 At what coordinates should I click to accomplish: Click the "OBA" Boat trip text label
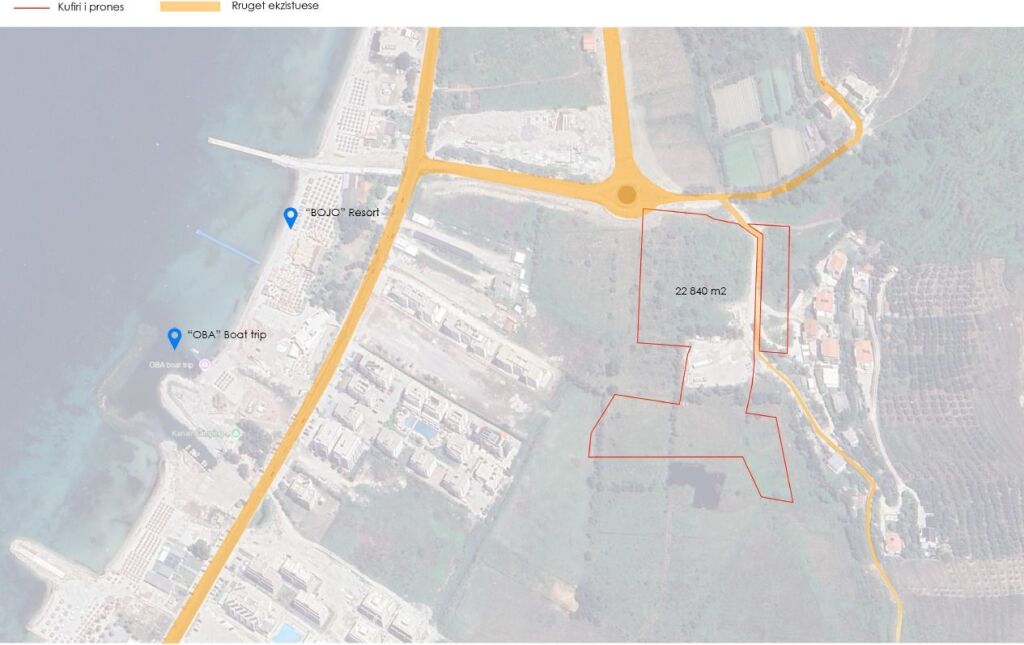(x=229, y=333)
